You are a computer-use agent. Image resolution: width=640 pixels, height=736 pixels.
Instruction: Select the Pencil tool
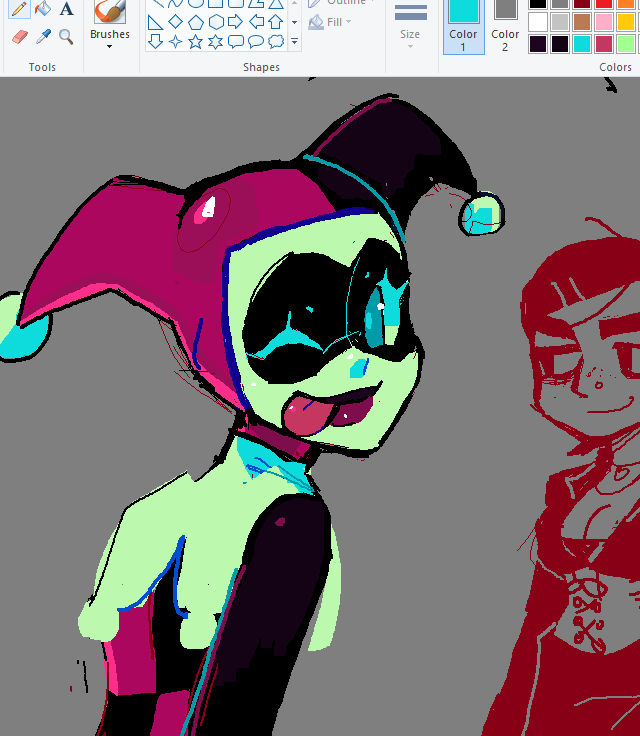(x=19, y=8)
